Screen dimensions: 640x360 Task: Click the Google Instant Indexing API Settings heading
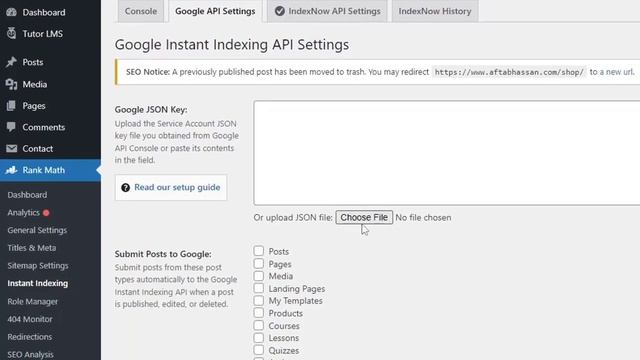[x=232, y=44]
